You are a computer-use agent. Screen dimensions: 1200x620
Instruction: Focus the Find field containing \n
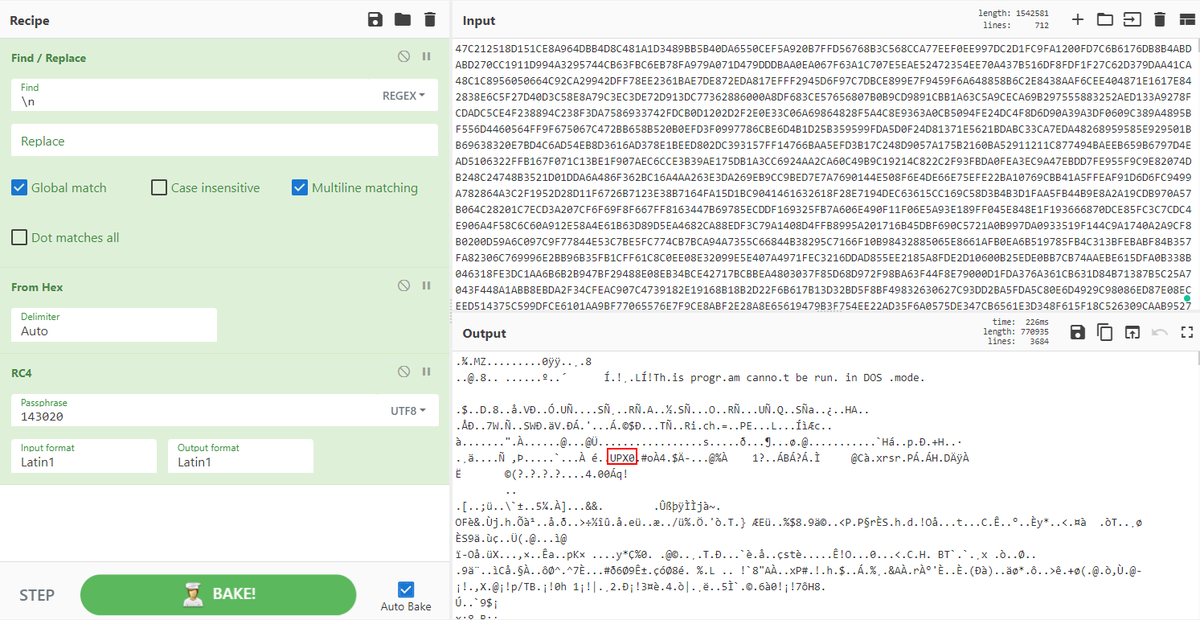(195, 94)
